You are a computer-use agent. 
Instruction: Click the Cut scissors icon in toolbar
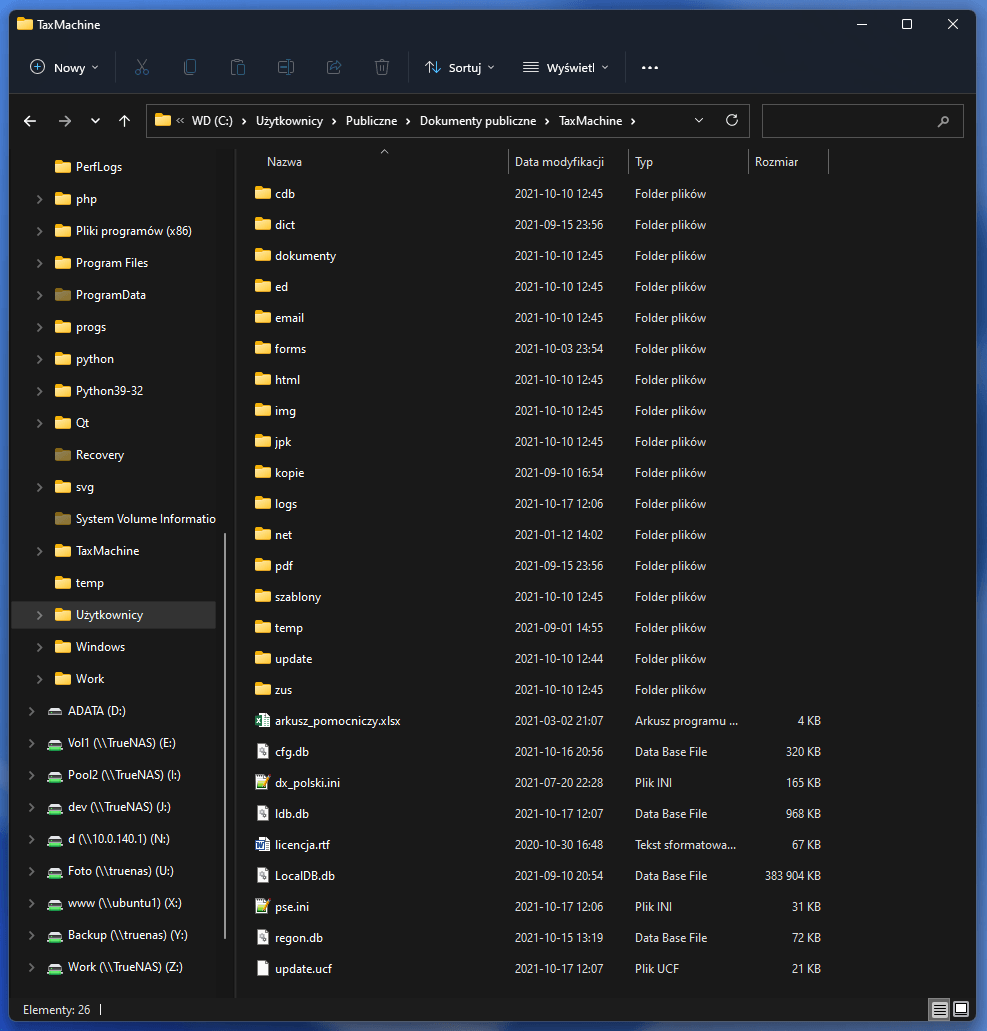[141, 67]
